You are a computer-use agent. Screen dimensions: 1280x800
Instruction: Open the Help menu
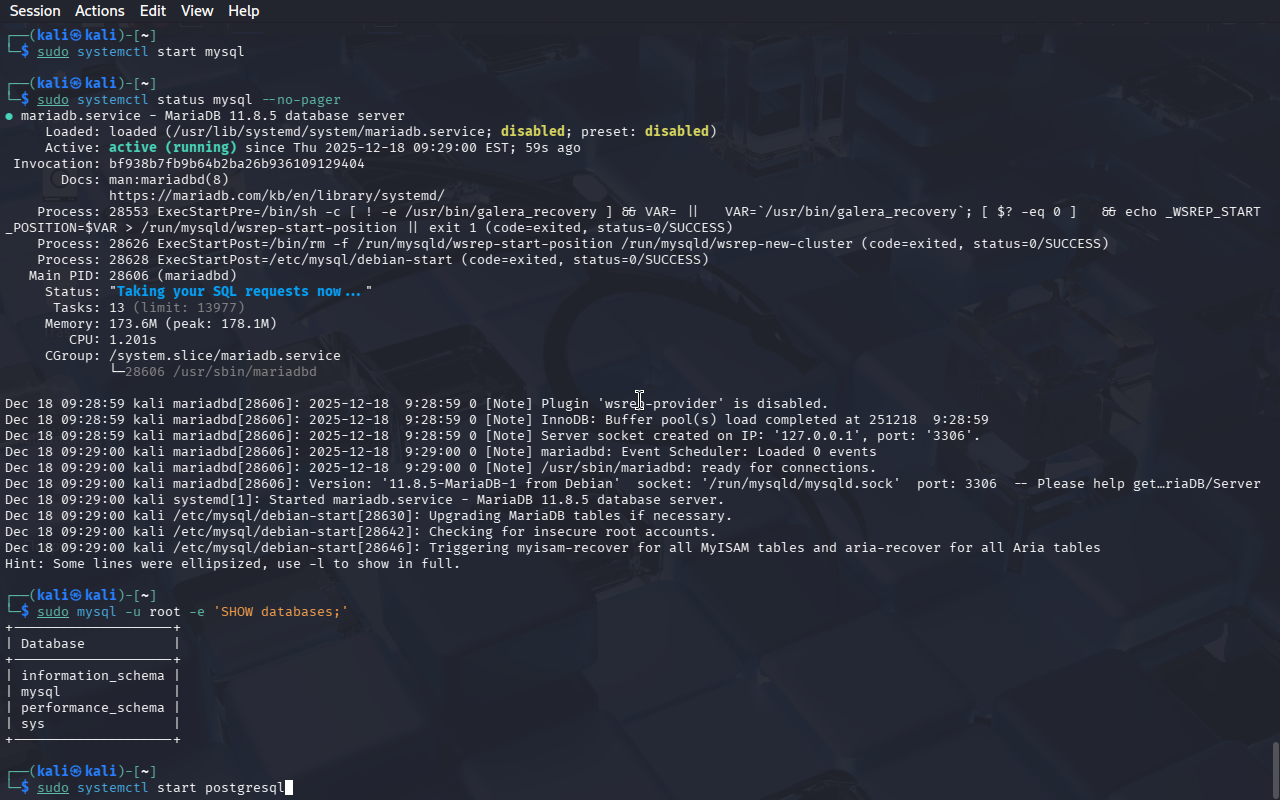tap(243, 11)
